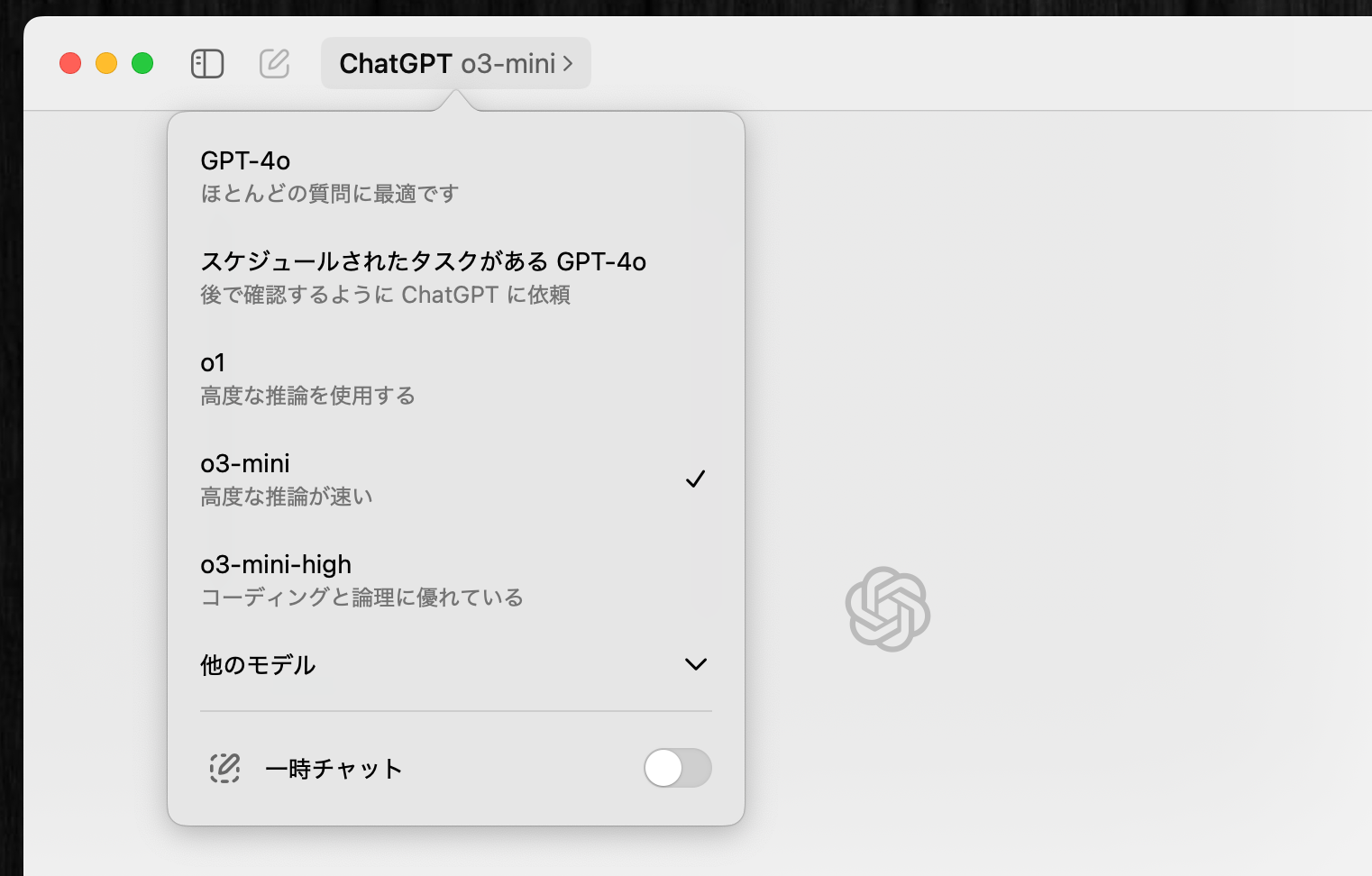The image size is (1372, 876).
Task: Maximize the window with the green button
Action: coord(142,64)
